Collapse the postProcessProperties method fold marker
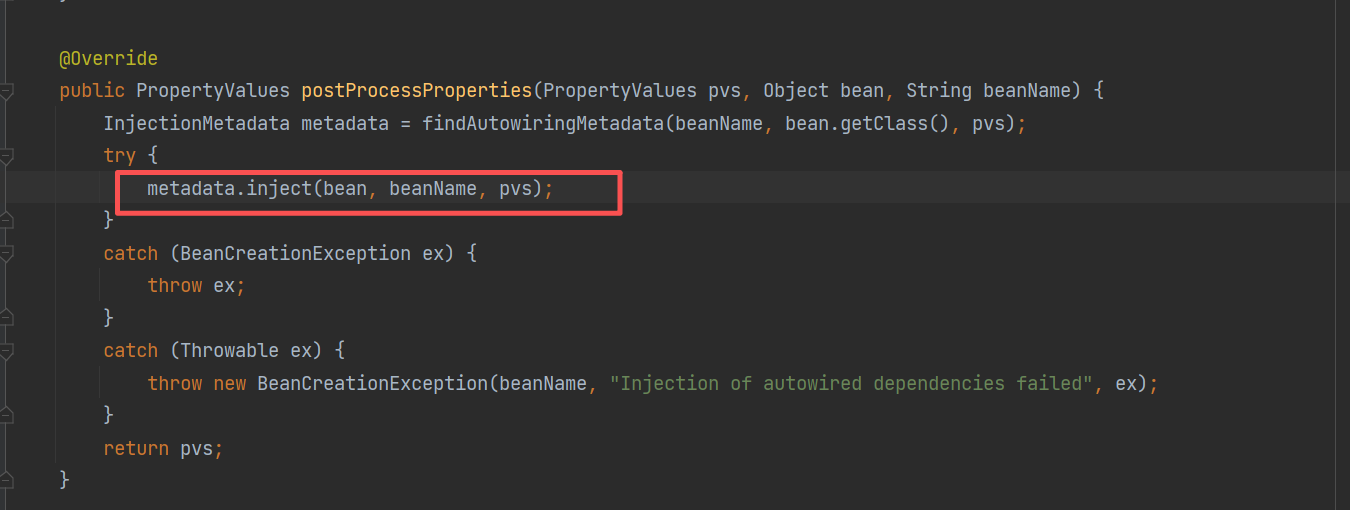Screen dimensions: 1350x510 coord(6,92)
